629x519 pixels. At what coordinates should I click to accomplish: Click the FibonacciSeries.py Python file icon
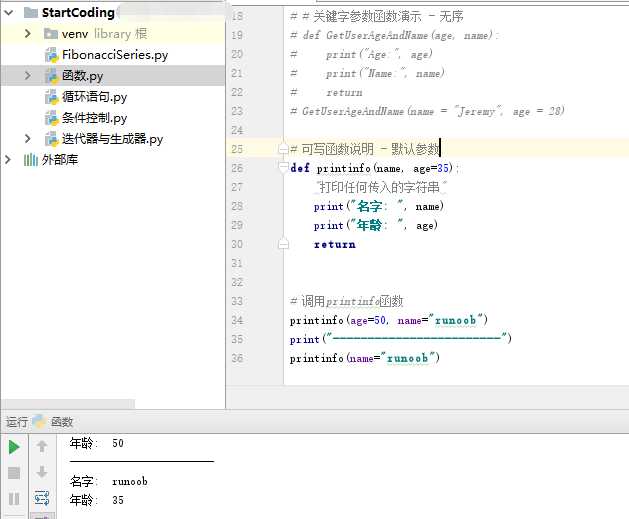click(51, 55)
